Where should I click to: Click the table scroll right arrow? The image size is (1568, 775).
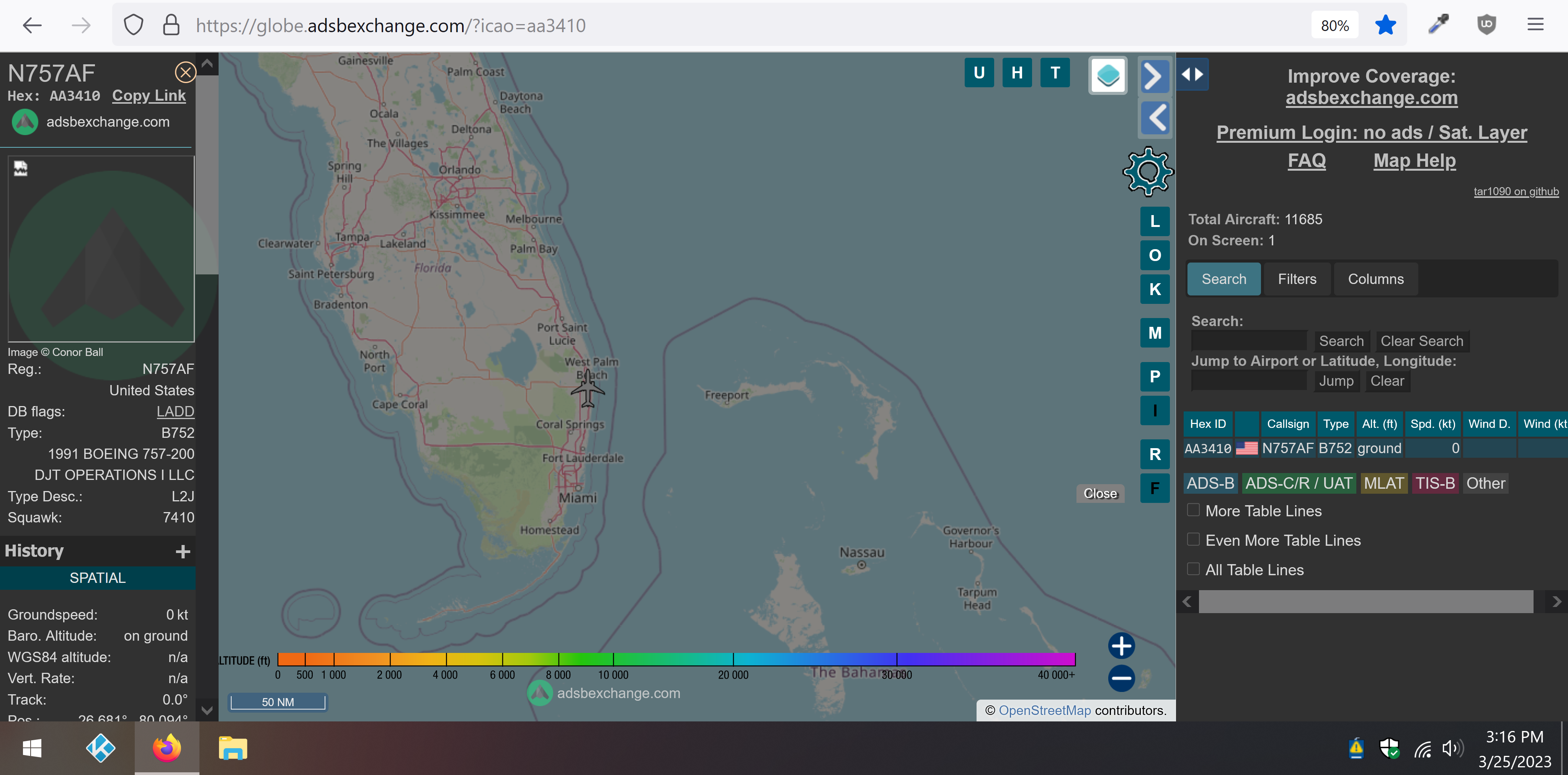coord(1557,602)
